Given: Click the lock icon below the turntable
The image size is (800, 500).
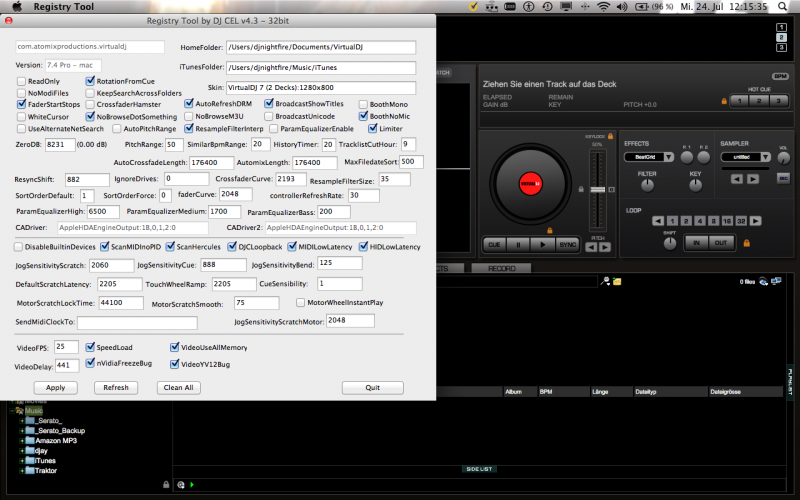Looking at the screenshot, I should pos(549,231).
